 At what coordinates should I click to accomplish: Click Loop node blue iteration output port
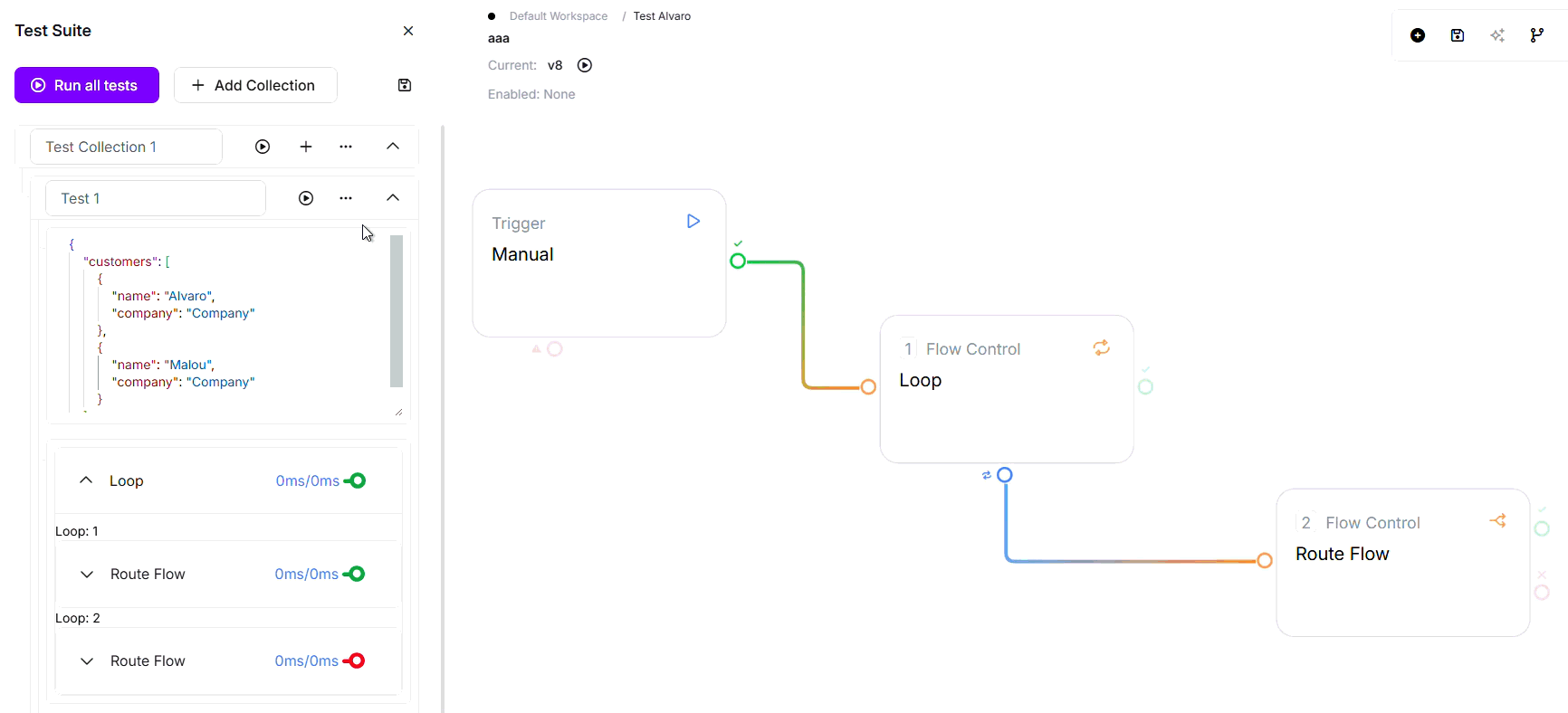coord(1005,475)
